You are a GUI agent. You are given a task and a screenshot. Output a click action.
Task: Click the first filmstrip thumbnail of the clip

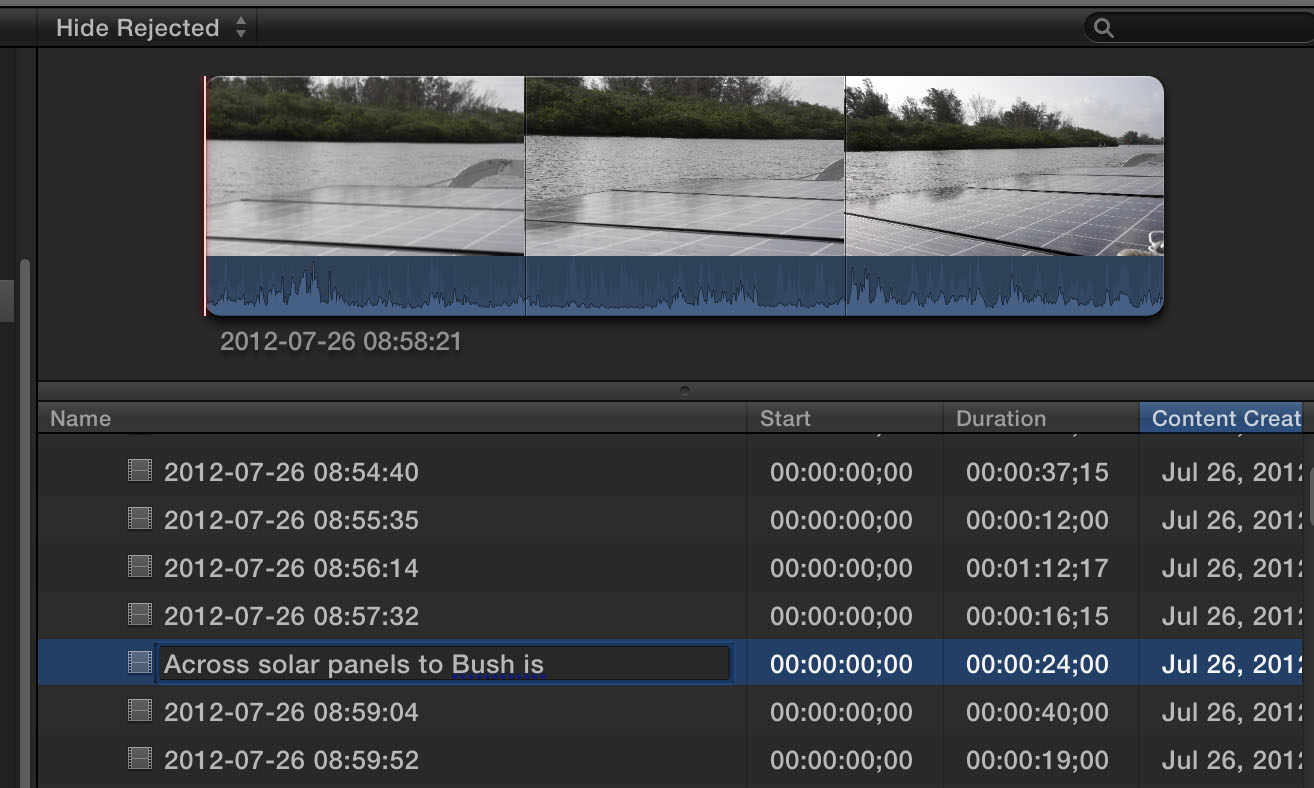[365, 166]
